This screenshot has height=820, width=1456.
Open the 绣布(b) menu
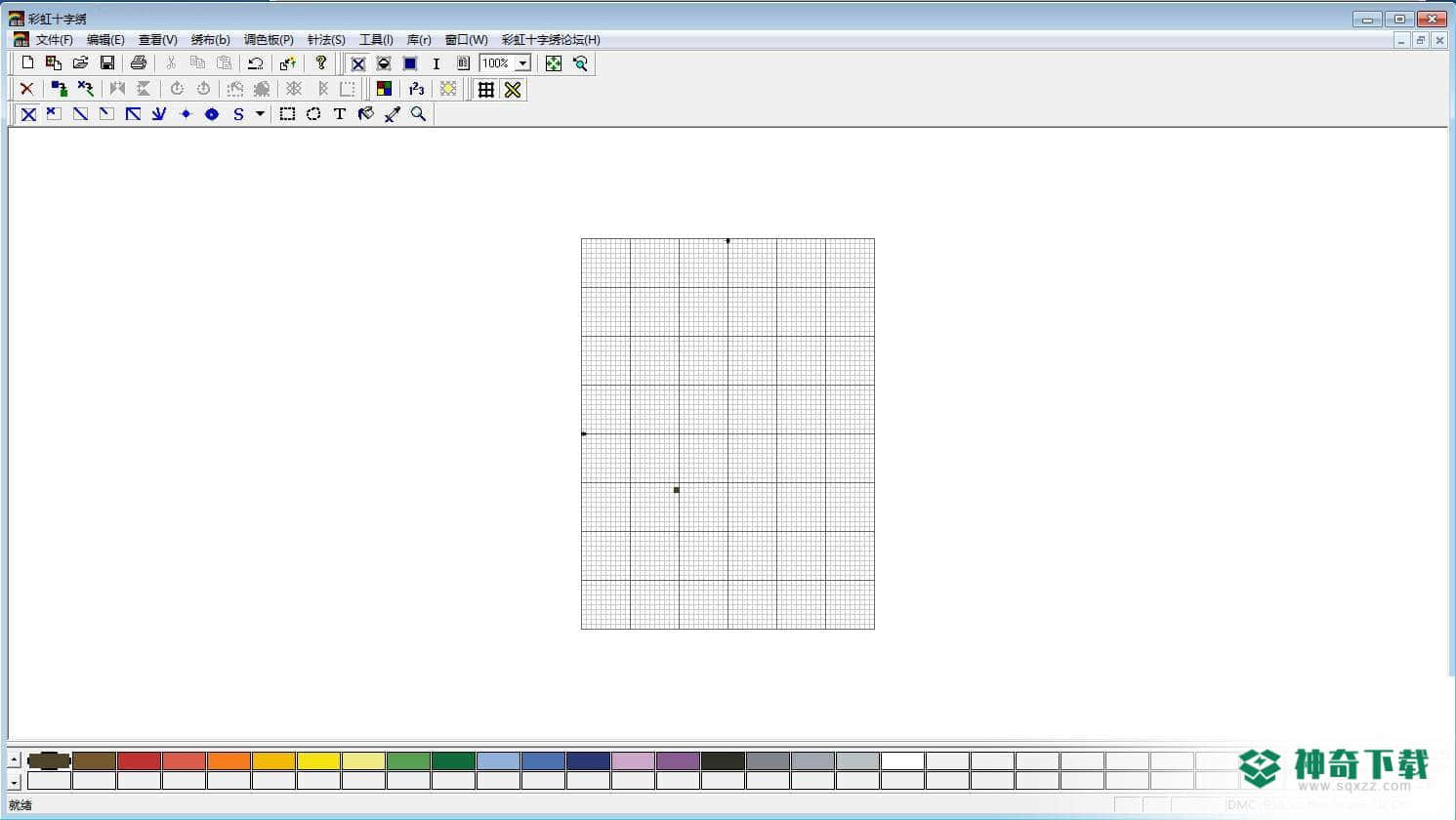tap(210, 40)
